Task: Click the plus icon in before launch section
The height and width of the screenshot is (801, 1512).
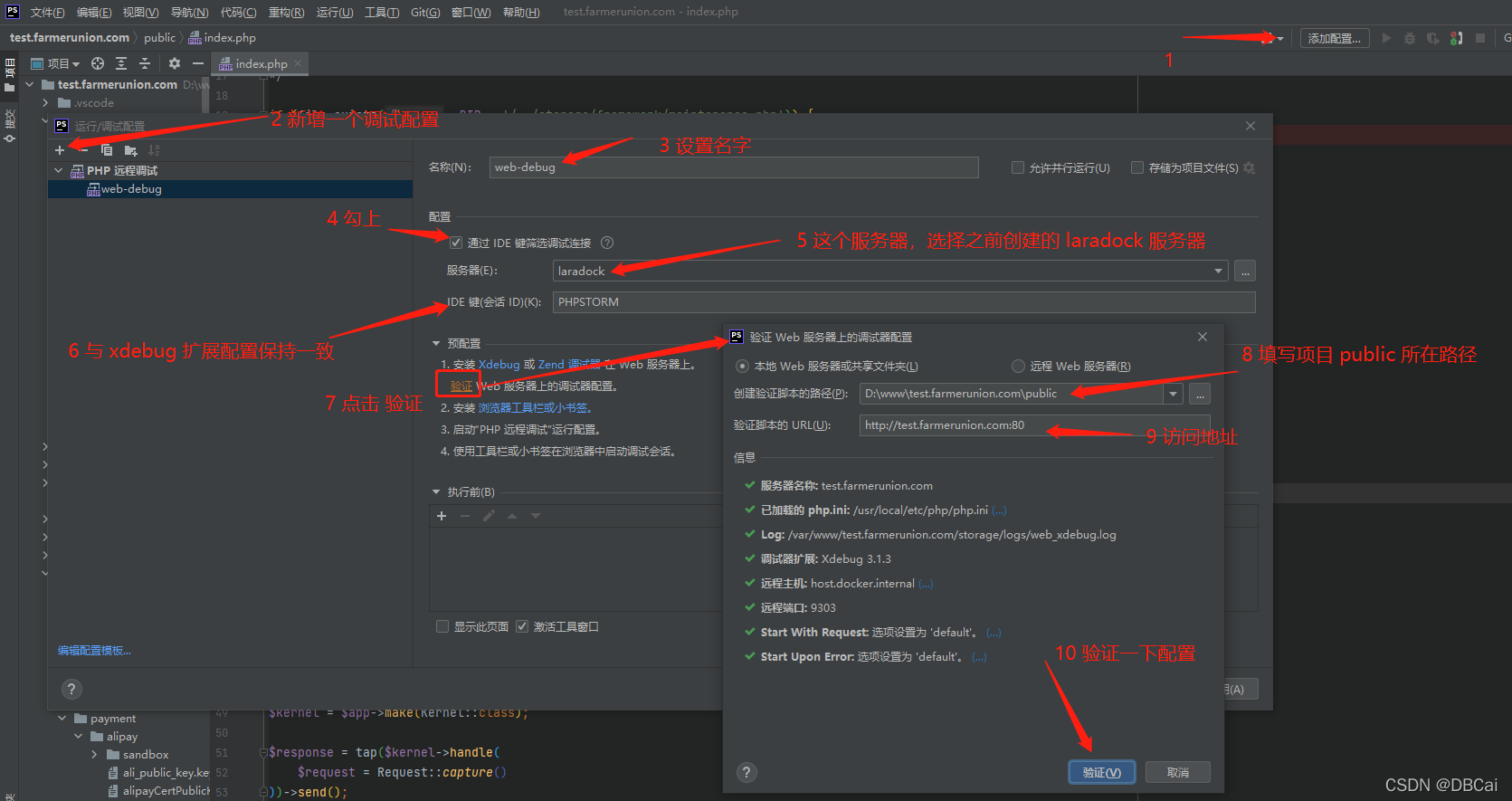Action: point(442,516)
